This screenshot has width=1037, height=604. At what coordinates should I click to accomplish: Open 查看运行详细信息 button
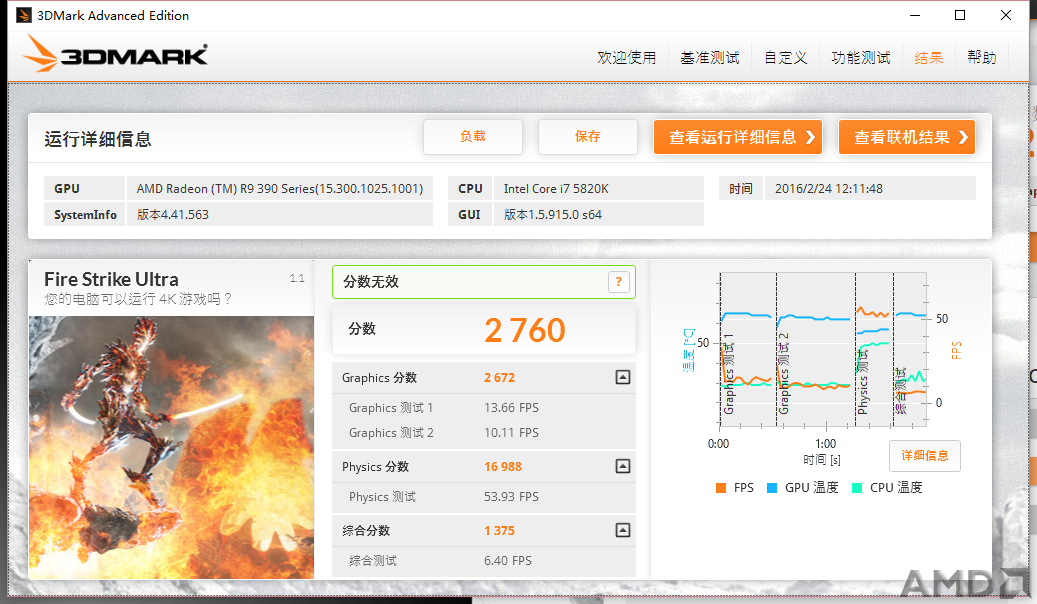[x=738, y=137]
